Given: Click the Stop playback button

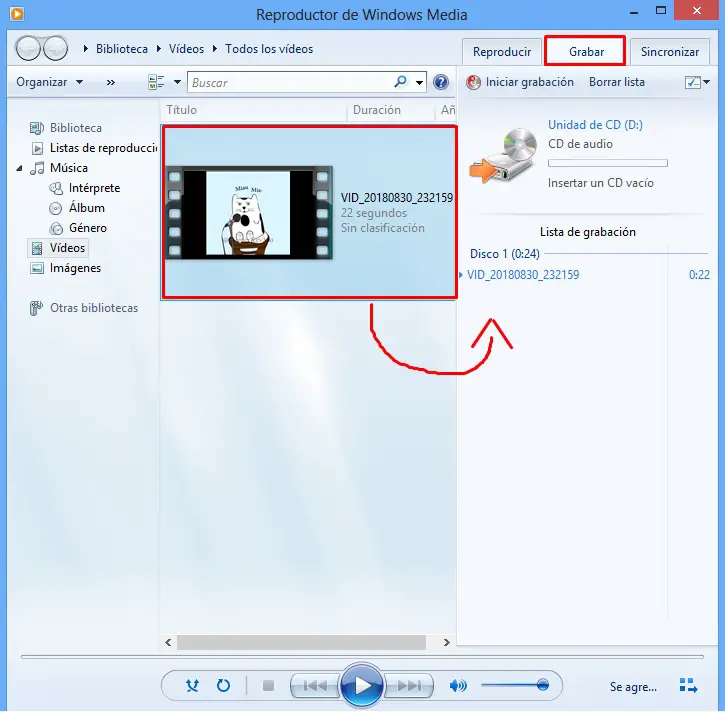Looking at the screenshot, I should [268, 685].
